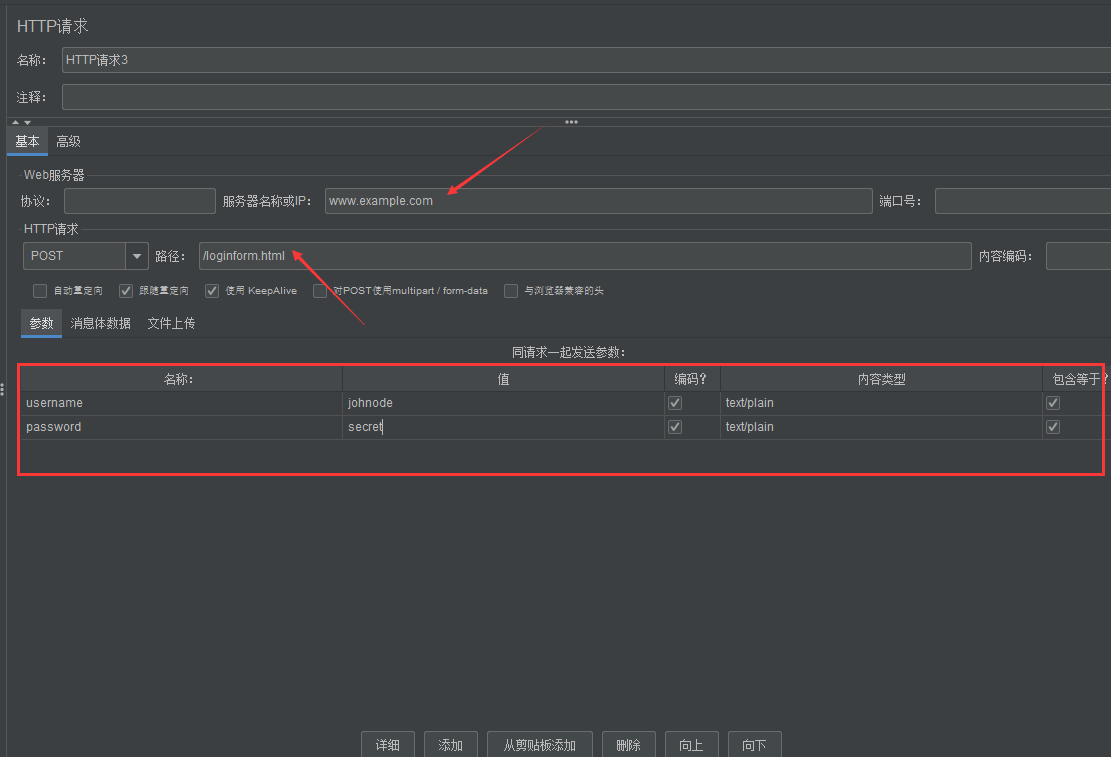Enable the 自动重定向 checkbox
This screenshot has height=757, width=1111.
pyautogui.click(x=40, y=291)
